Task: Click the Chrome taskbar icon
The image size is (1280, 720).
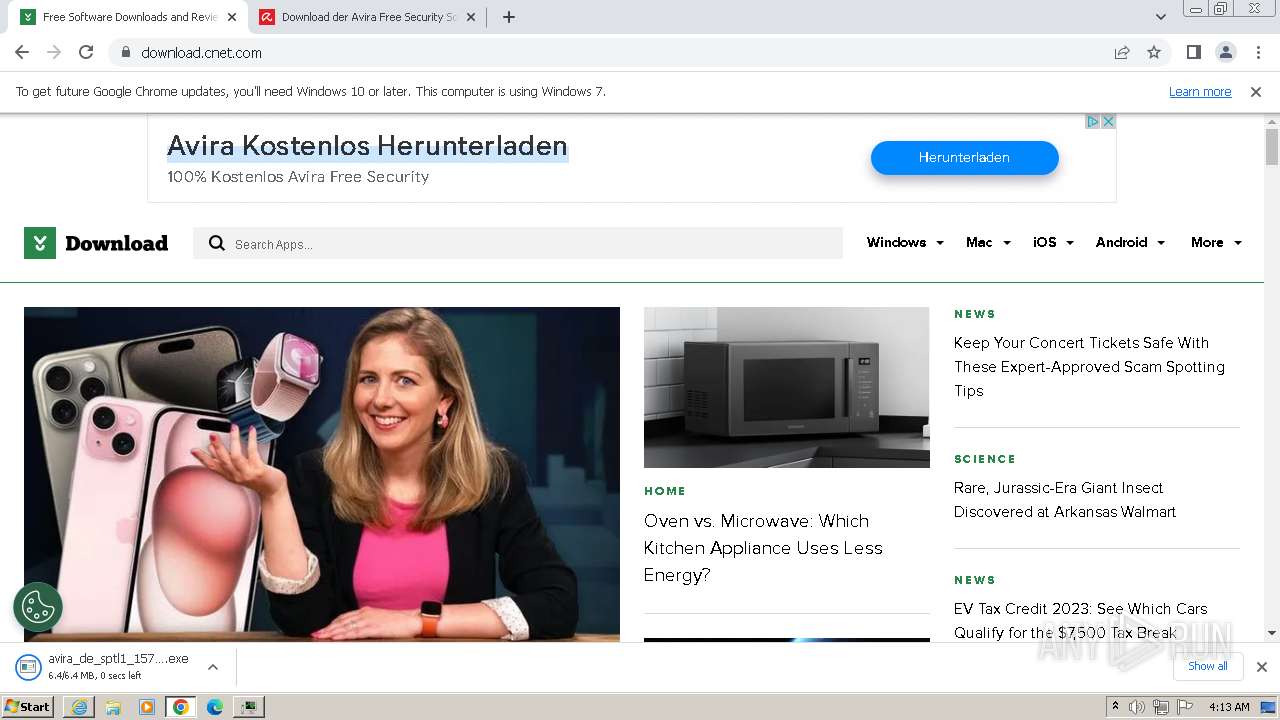Action: [181, 707]
